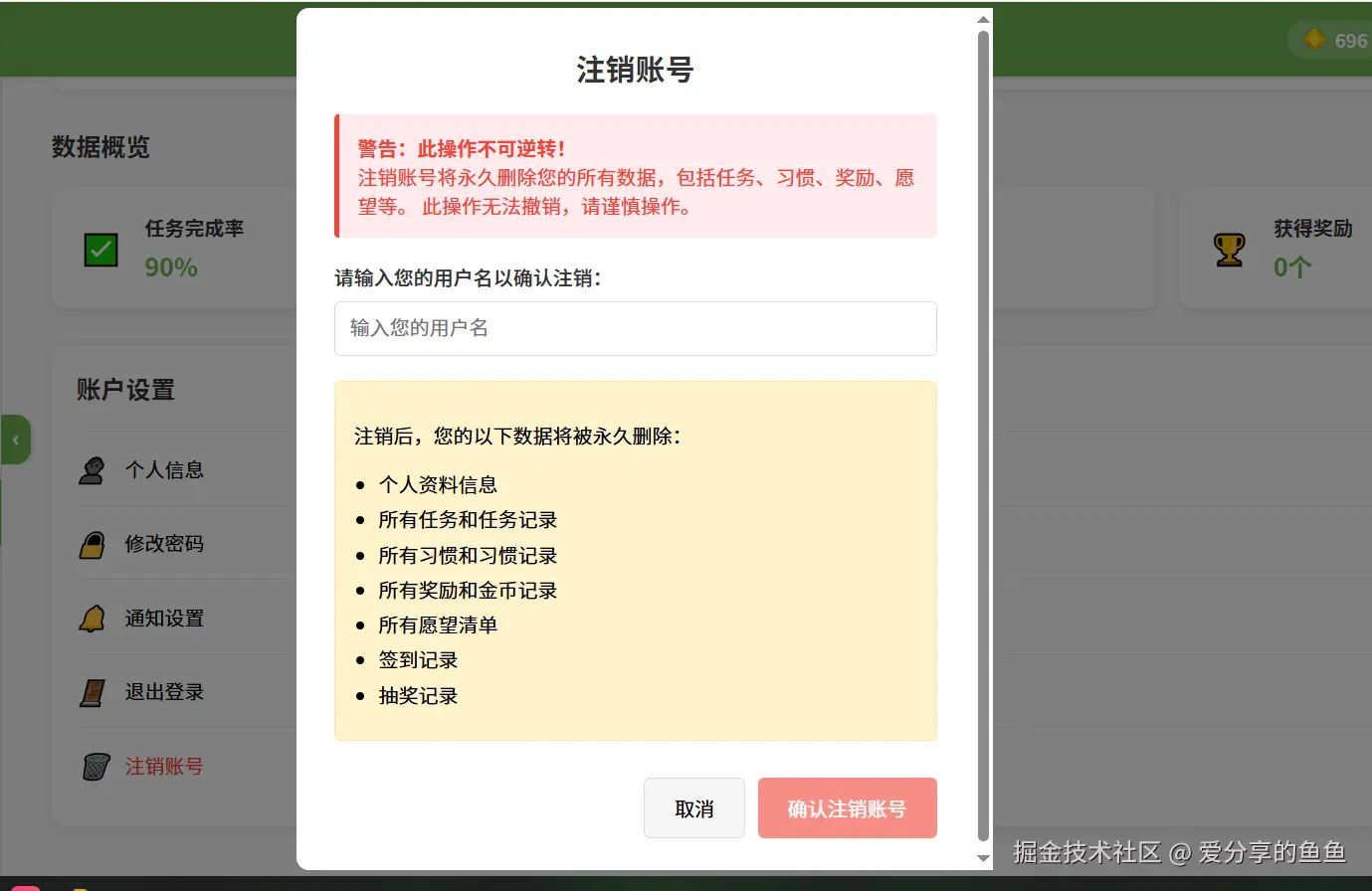Viewport: 1372px width, 891px height.
Task: Collapse the sidebar using the left edge chevron
Action: (15, 439)
